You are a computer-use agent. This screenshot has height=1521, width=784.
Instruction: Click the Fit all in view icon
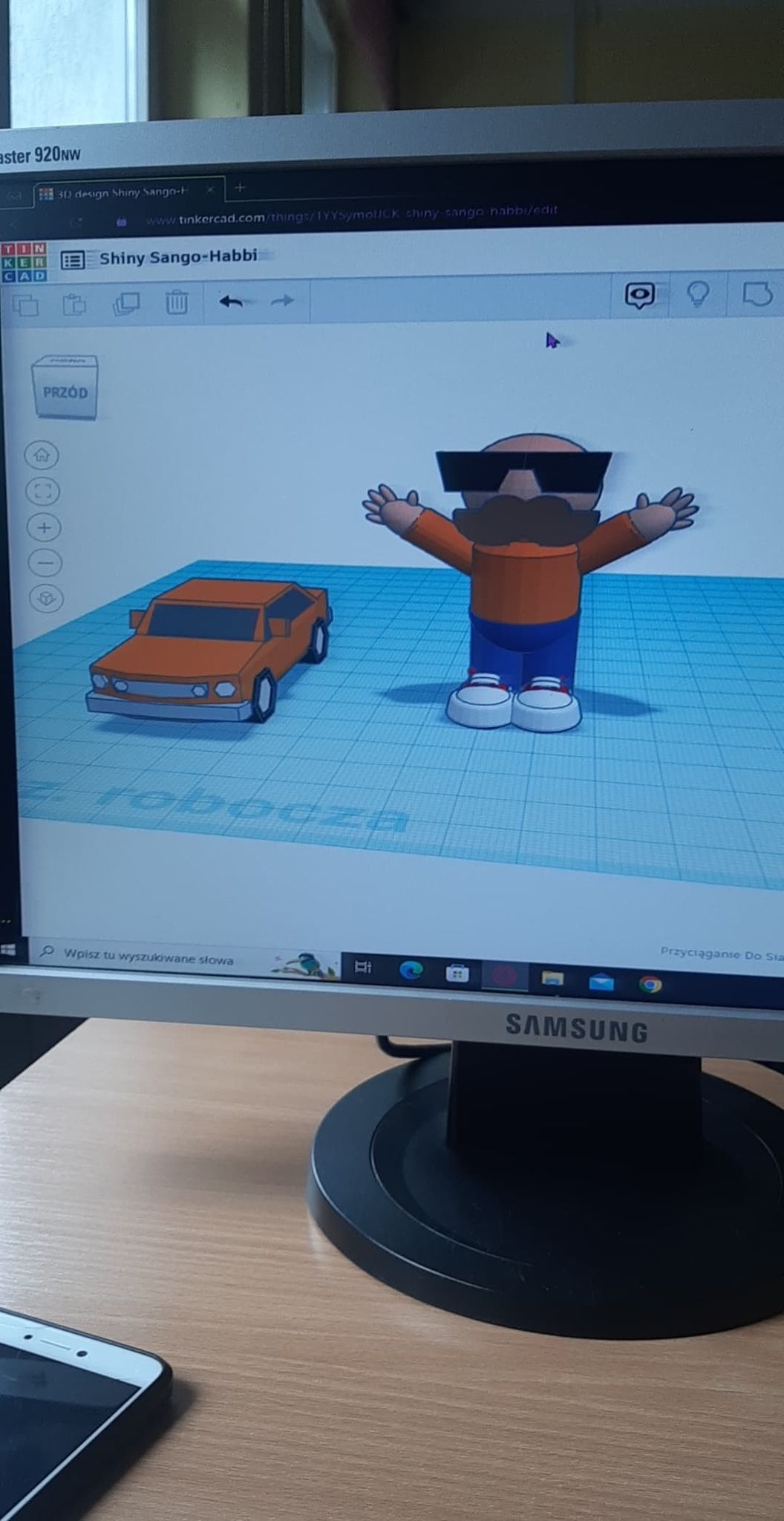click(43, 491)
